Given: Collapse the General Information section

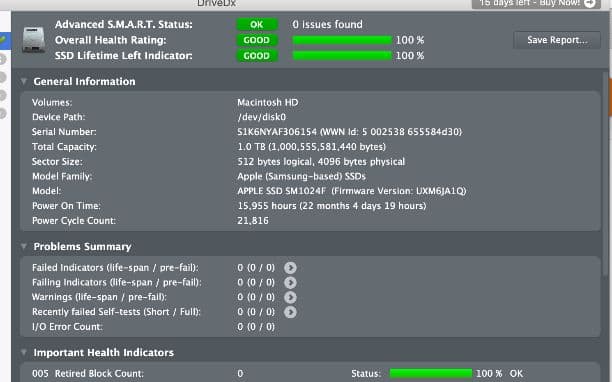Looking at the screenshot, I should tap(24, 81).
